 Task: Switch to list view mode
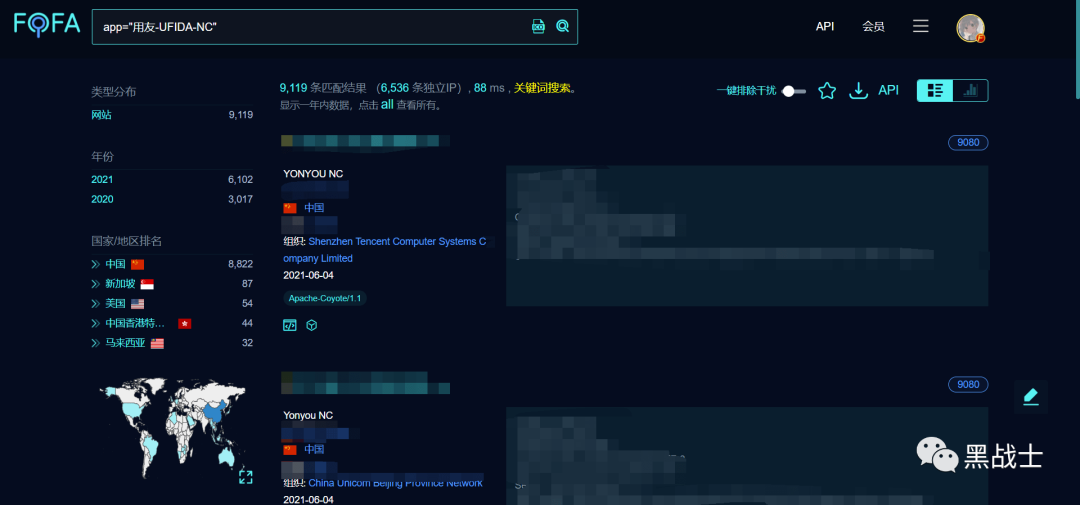[x=935, y=90]
